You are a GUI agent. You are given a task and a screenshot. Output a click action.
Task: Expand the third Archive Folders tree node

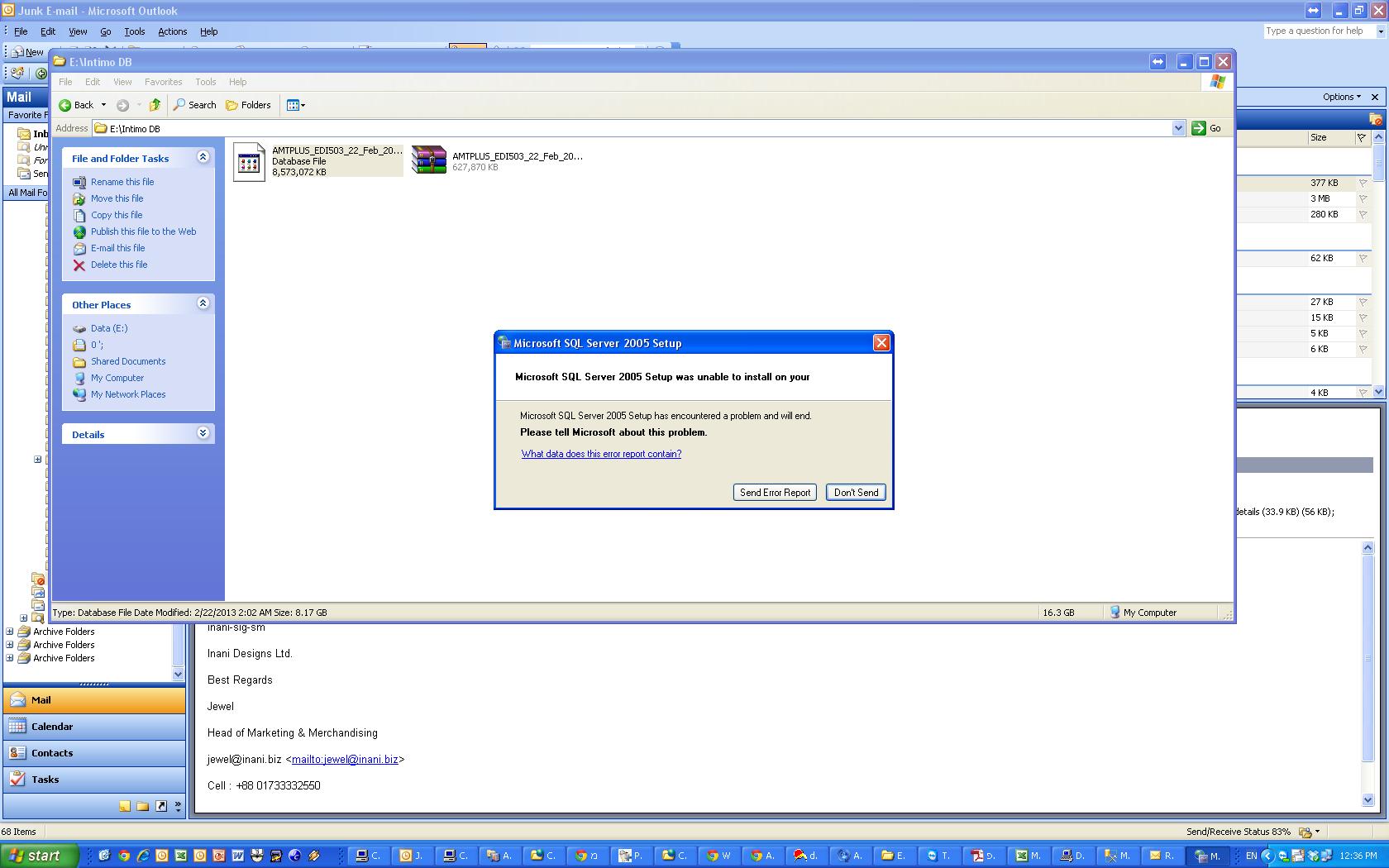(10, 658)
